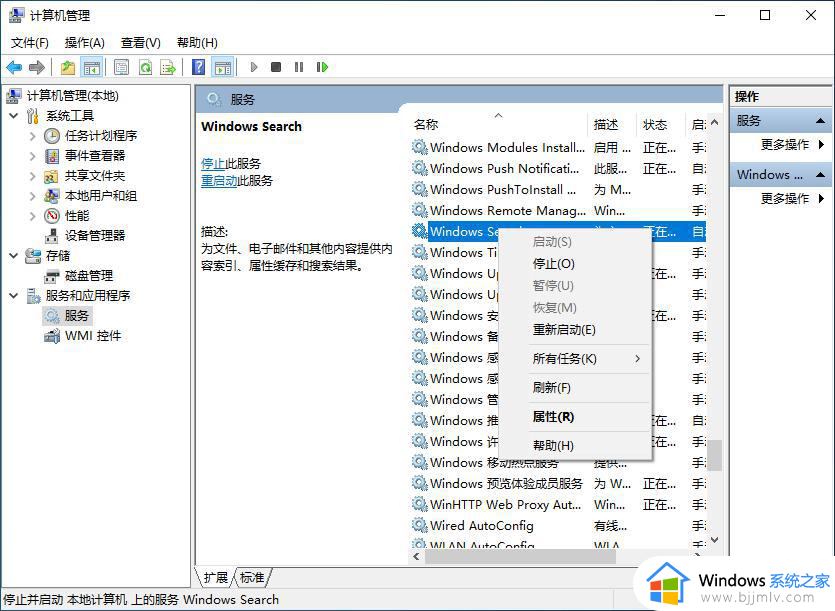Choose 重新启动(E) in the context menu

tap(575, 330)
